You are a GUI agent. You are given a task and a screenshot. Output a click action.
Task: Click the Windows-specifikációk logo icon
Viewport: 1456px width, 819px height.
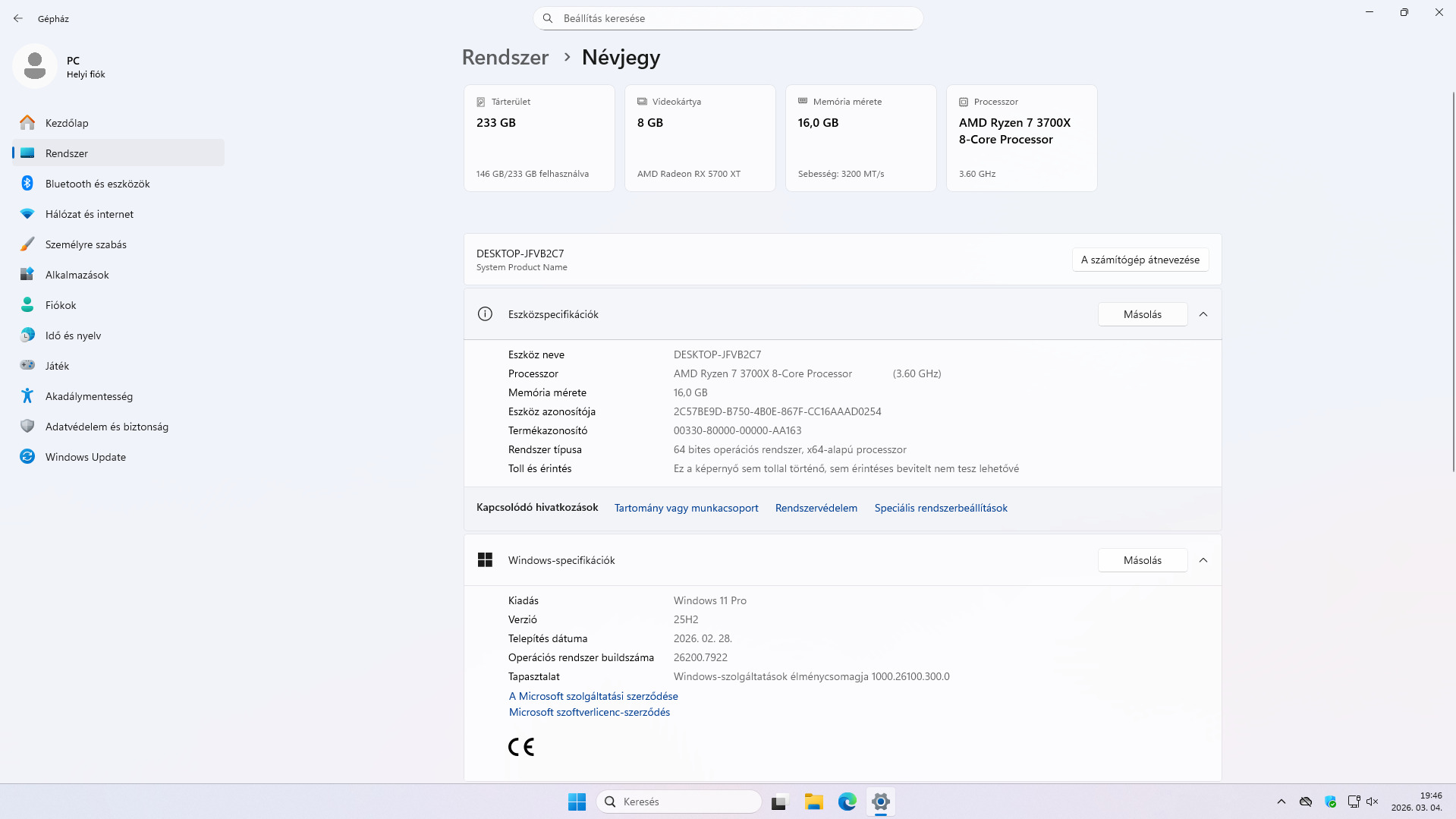pos(485,560)
